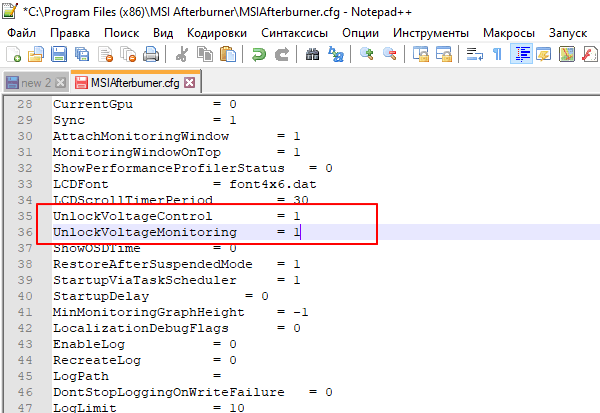Screen dimensions: 600x413
Task: Click the RestoreAfterSuspendedMode line
Action: [176, 264]
